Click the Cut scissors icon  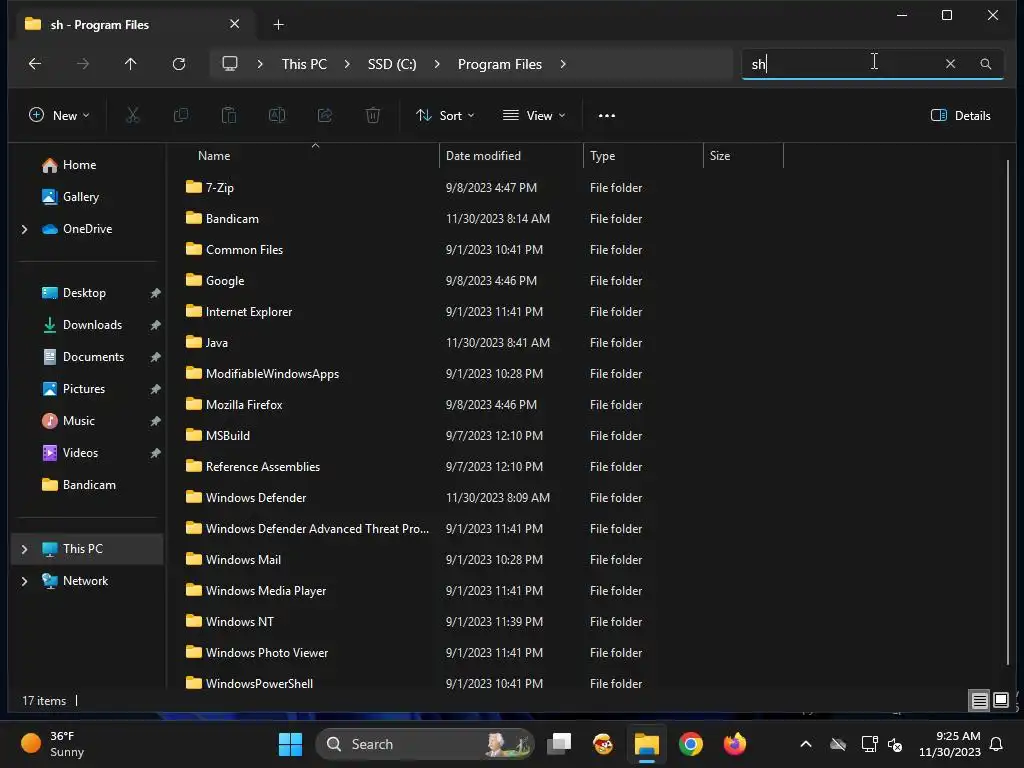(133, 116)
